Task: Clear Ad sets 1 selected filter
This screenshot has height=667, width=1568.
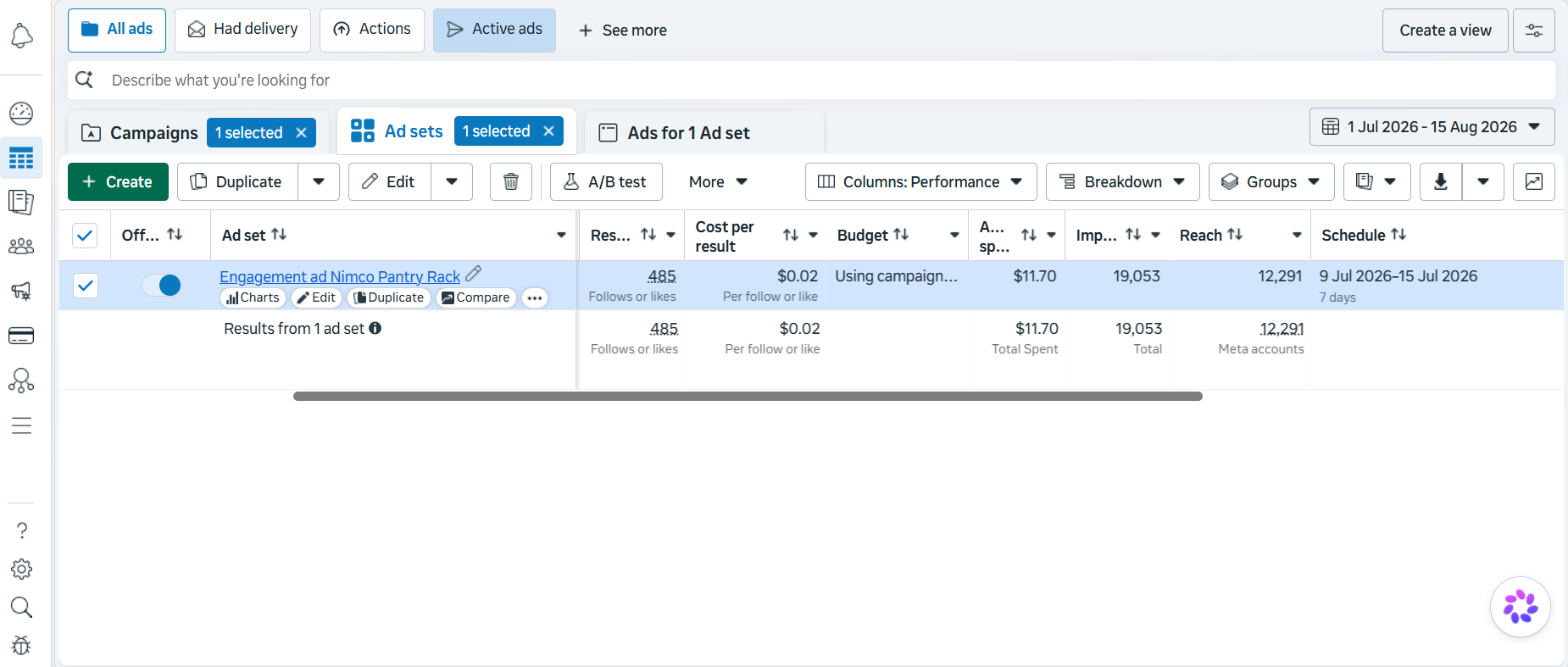Action: tap(548, 131)
